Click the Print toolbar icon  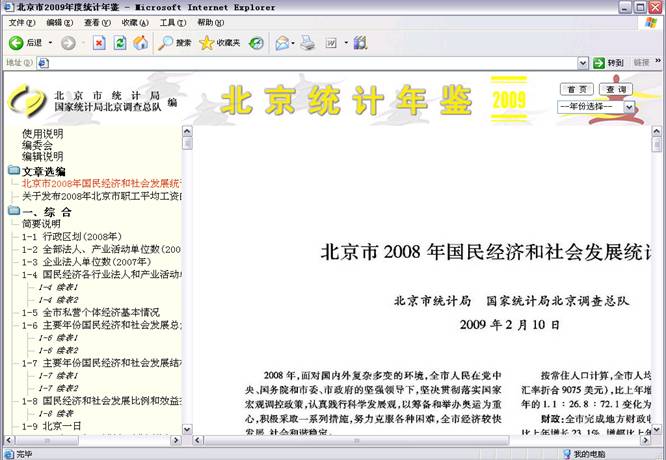tap(308, 43)
